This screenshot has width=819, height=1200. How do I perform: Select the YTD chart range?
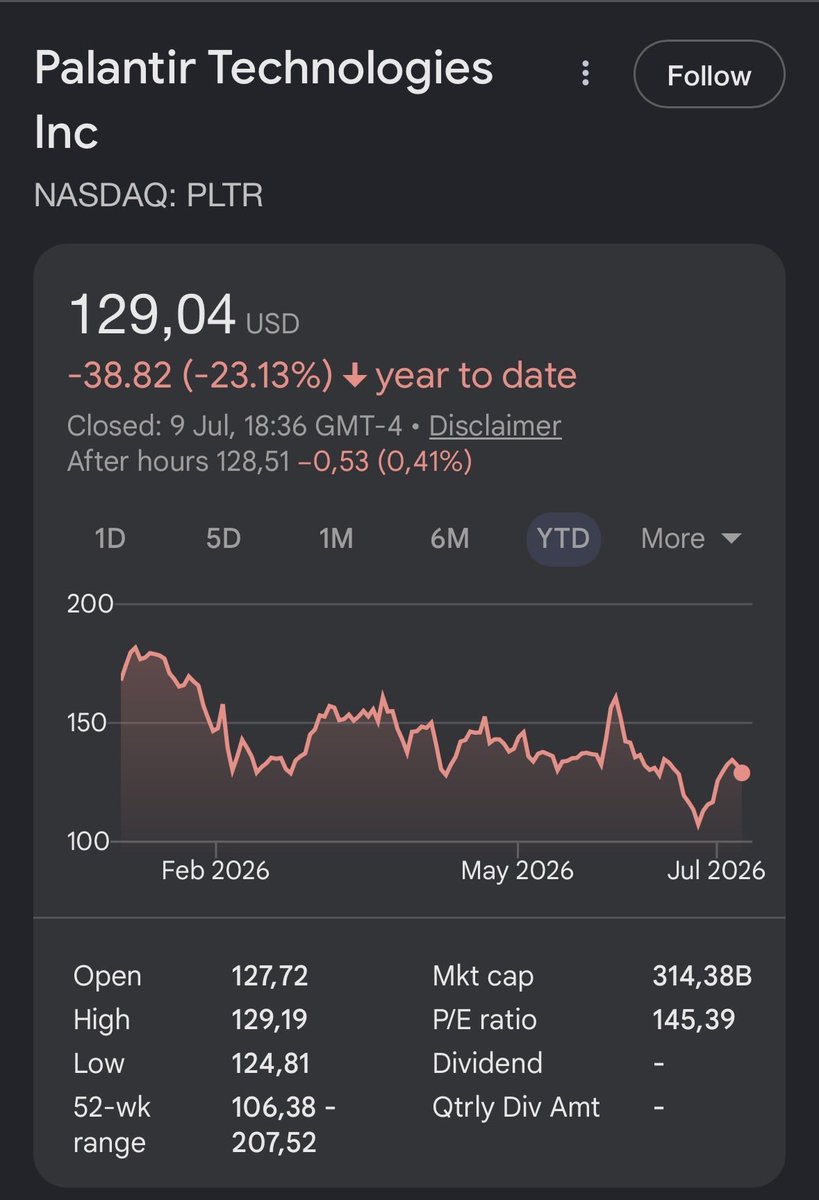point(563,538)
